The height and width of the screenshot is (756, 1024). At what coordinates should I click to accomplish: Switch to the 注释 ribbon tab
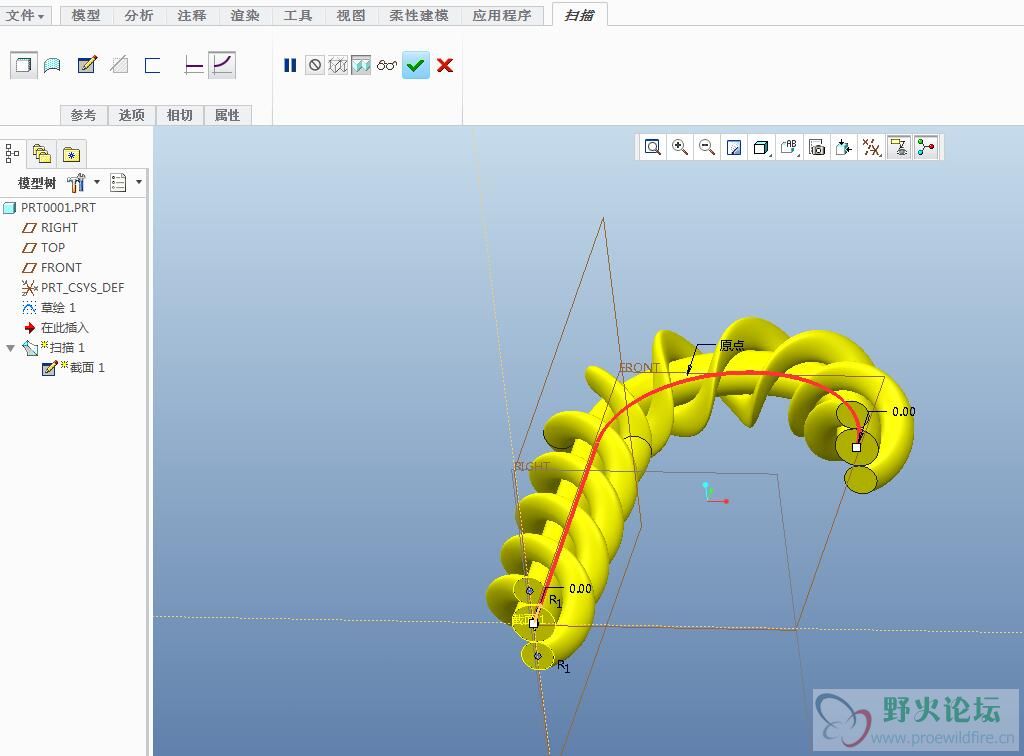pyautogui.click(x=192, y=15)
